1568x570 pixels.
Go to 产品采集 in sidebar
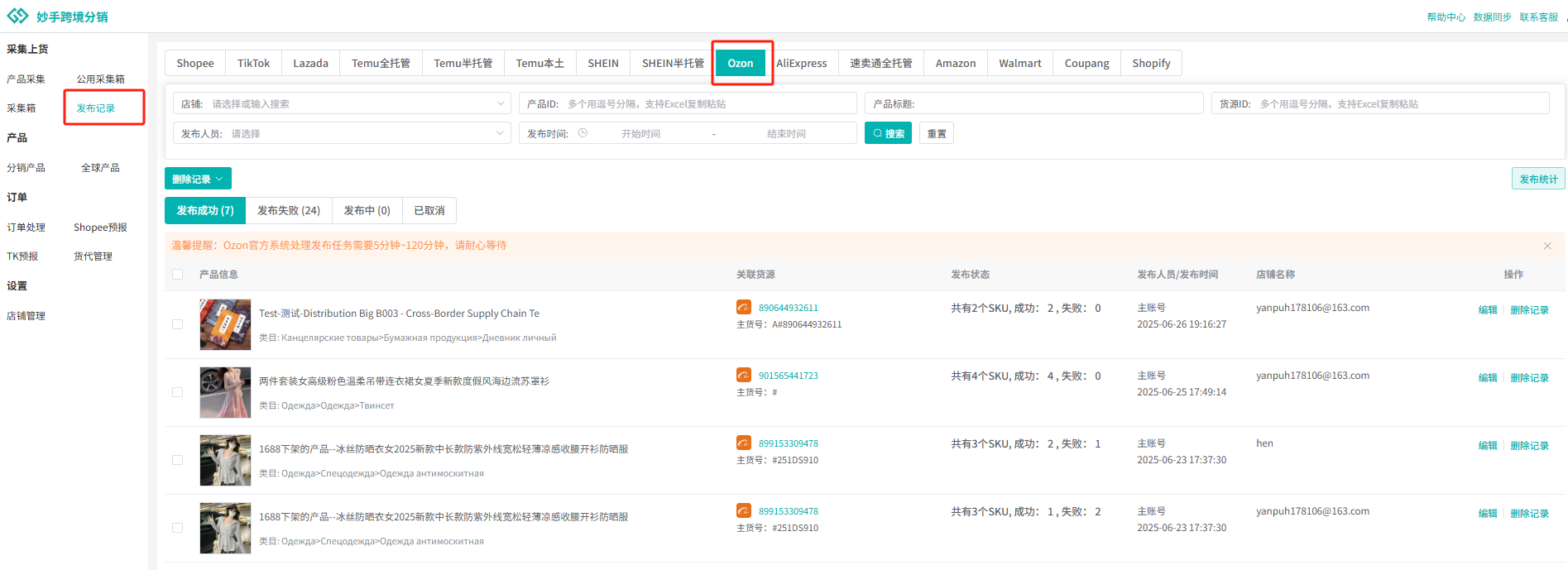coord(26,79)
